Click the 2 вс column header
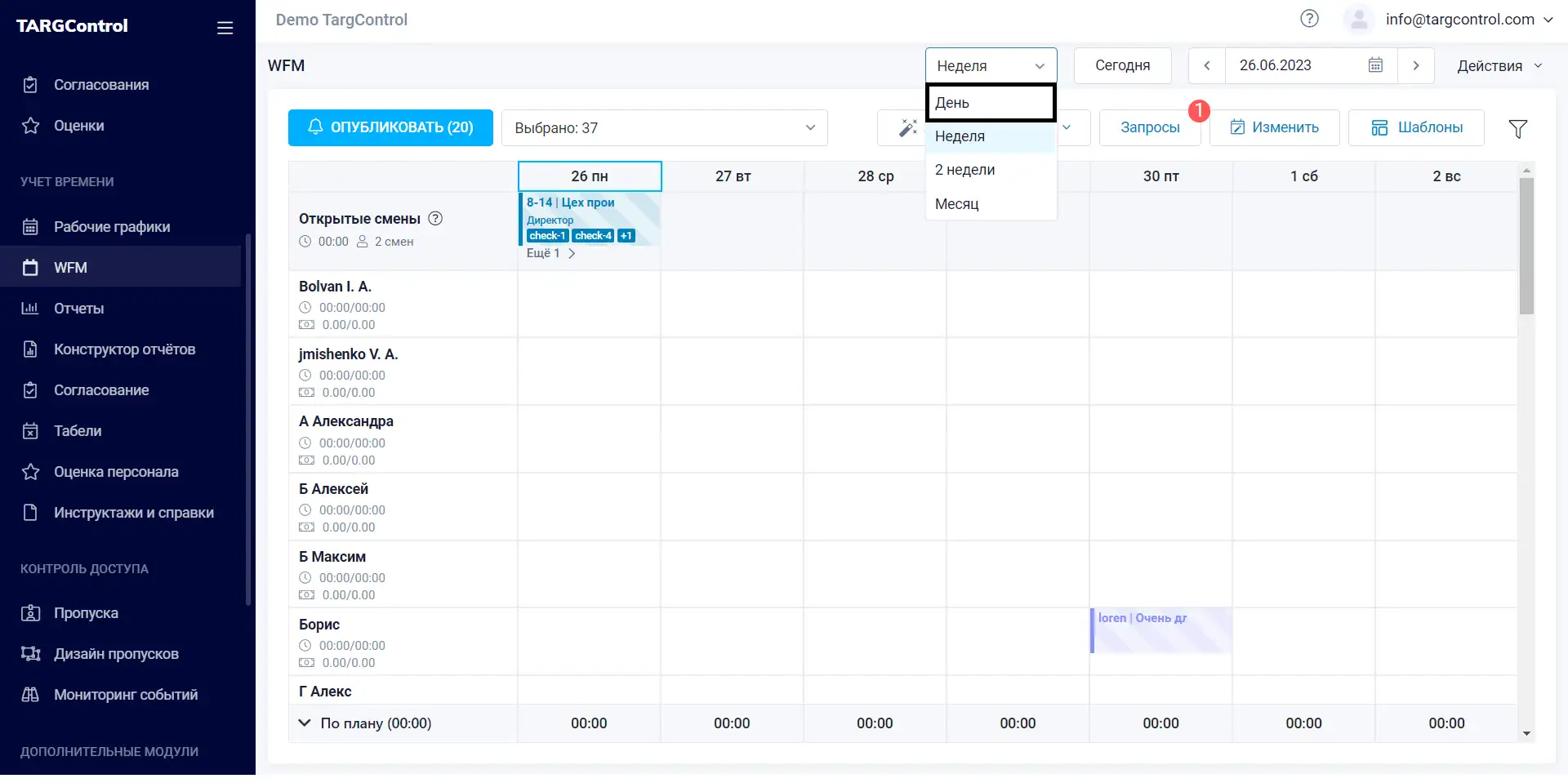 coord(1446,176)
